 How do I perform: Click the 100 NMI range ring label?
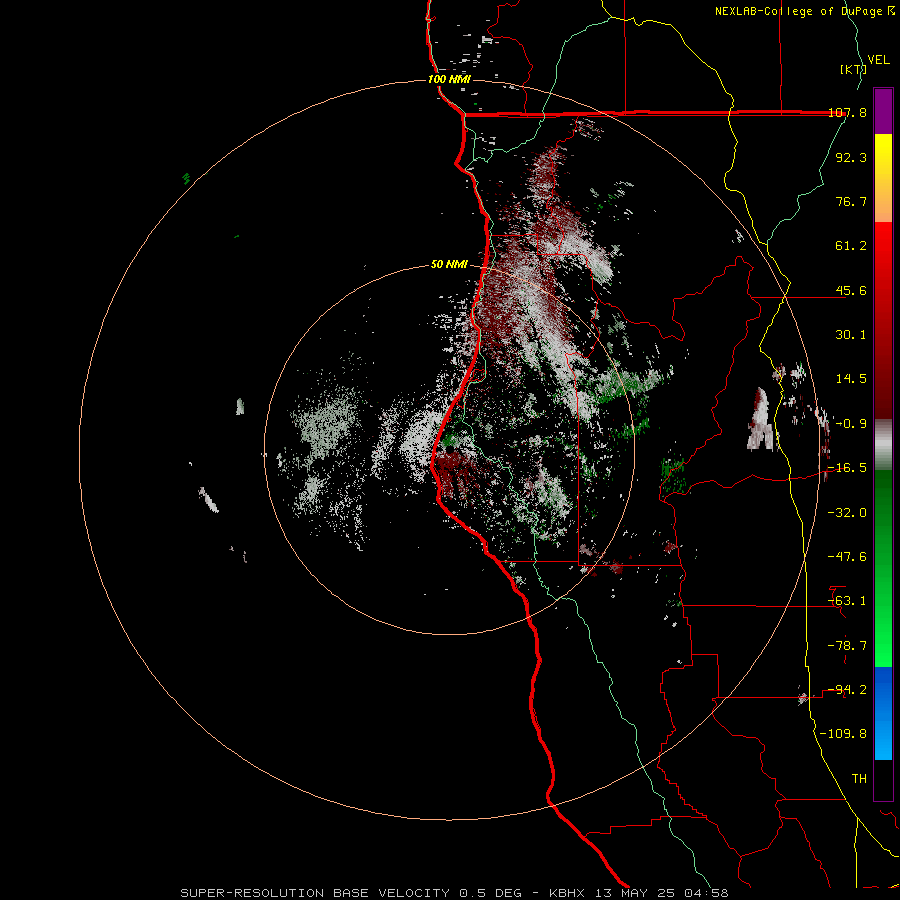pos(449,79)
